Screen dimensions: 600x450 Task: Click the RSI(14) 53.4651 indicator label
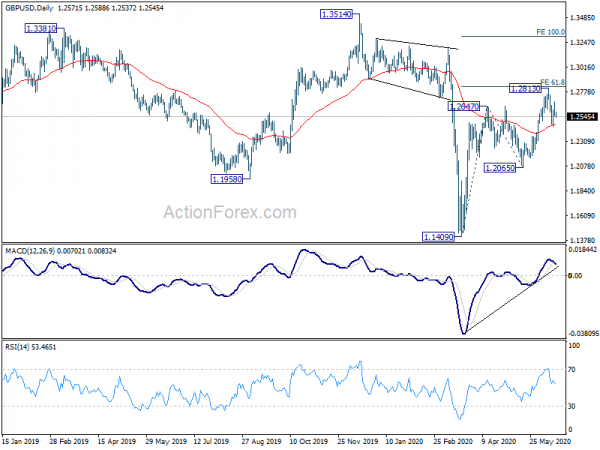30,347
